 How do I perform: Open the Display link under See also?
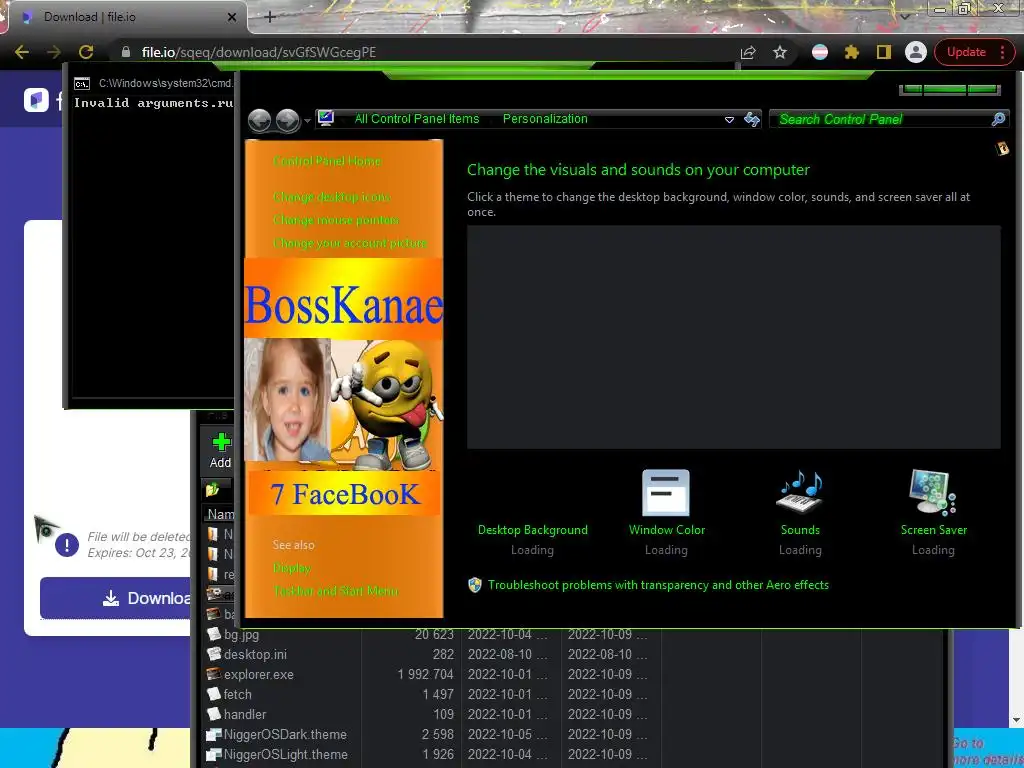[x=291, y=568]
